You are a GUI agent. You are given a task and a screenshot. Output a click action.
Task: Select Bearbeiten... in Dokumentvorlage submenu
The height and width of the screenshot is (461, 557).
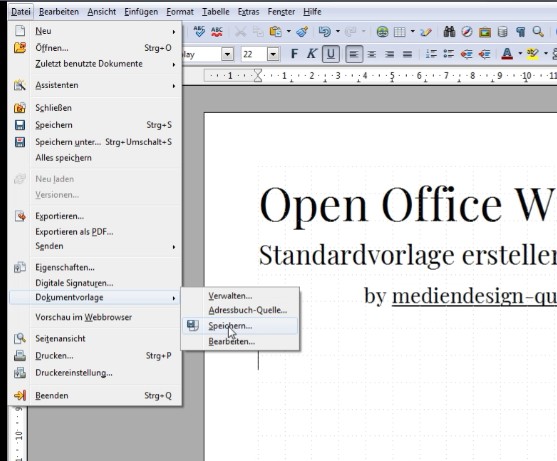point(240,342)
